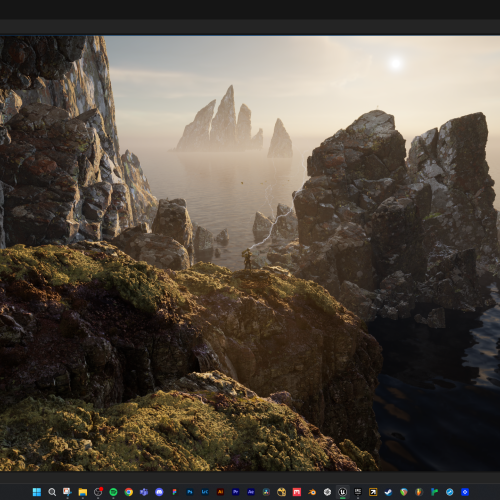Image resolution: width=500 pixels, height=500 pixels.
Task: Launch Lightroom Classic (LrC) icon
Action: point(205,492)
